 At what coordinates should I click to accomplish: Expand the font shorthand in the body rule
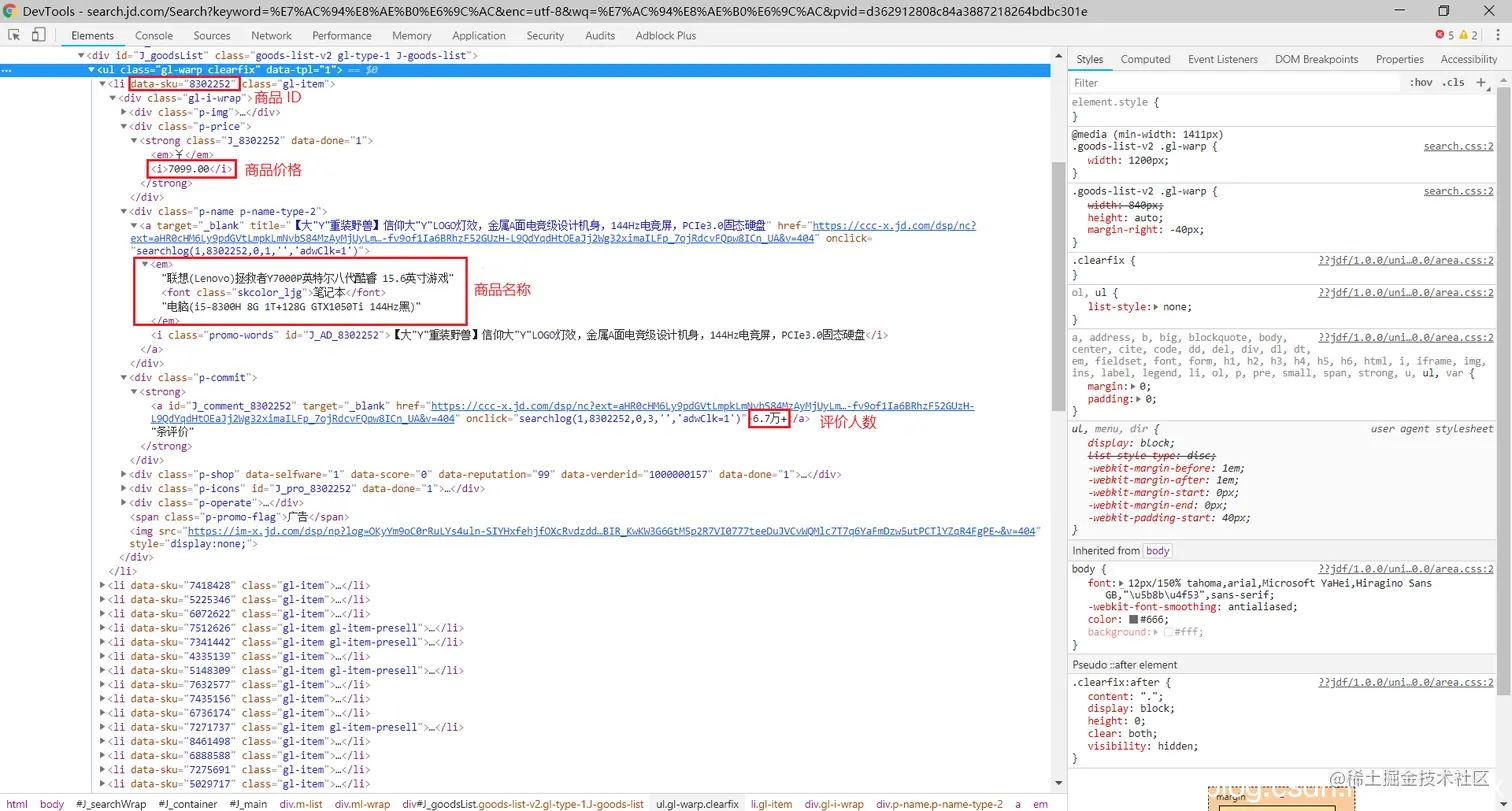pos(1121,582)
